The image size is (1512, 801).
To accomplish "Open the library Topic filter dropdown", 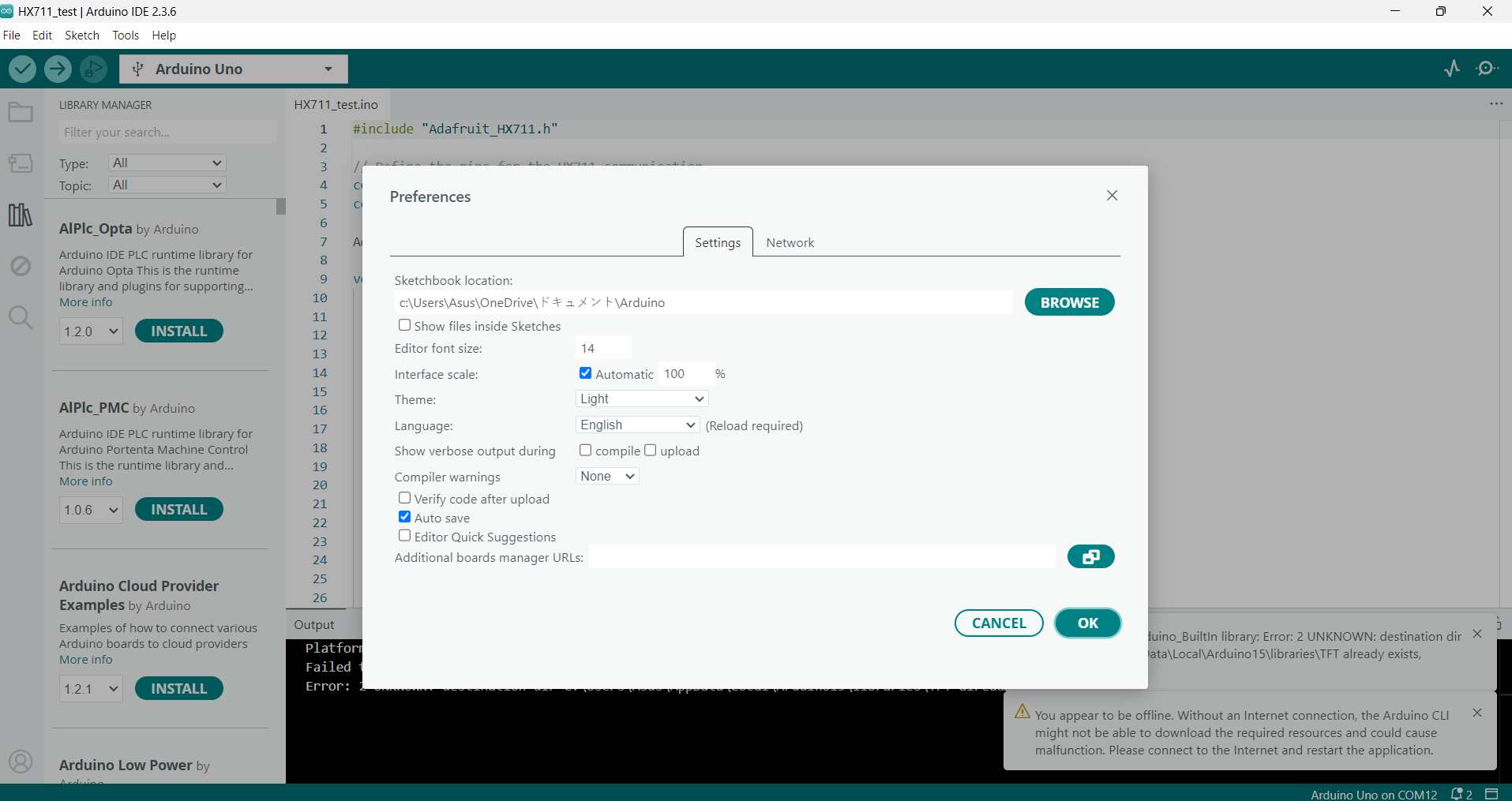I will click(167, 185).
